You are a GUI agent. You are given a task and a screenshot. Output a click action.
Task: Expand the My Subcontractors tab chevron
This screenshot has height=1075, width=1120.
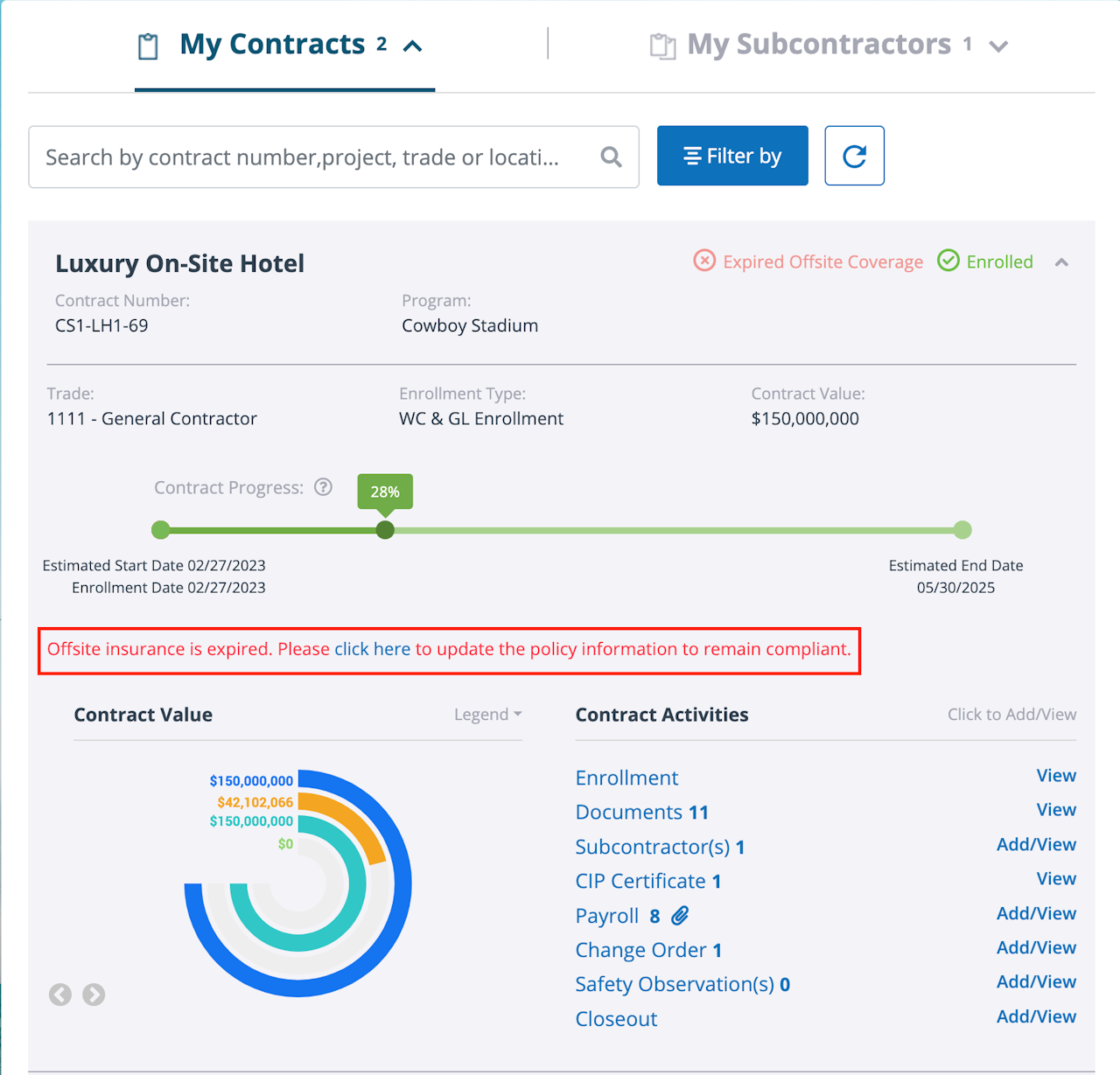click(x=998, y=46)
